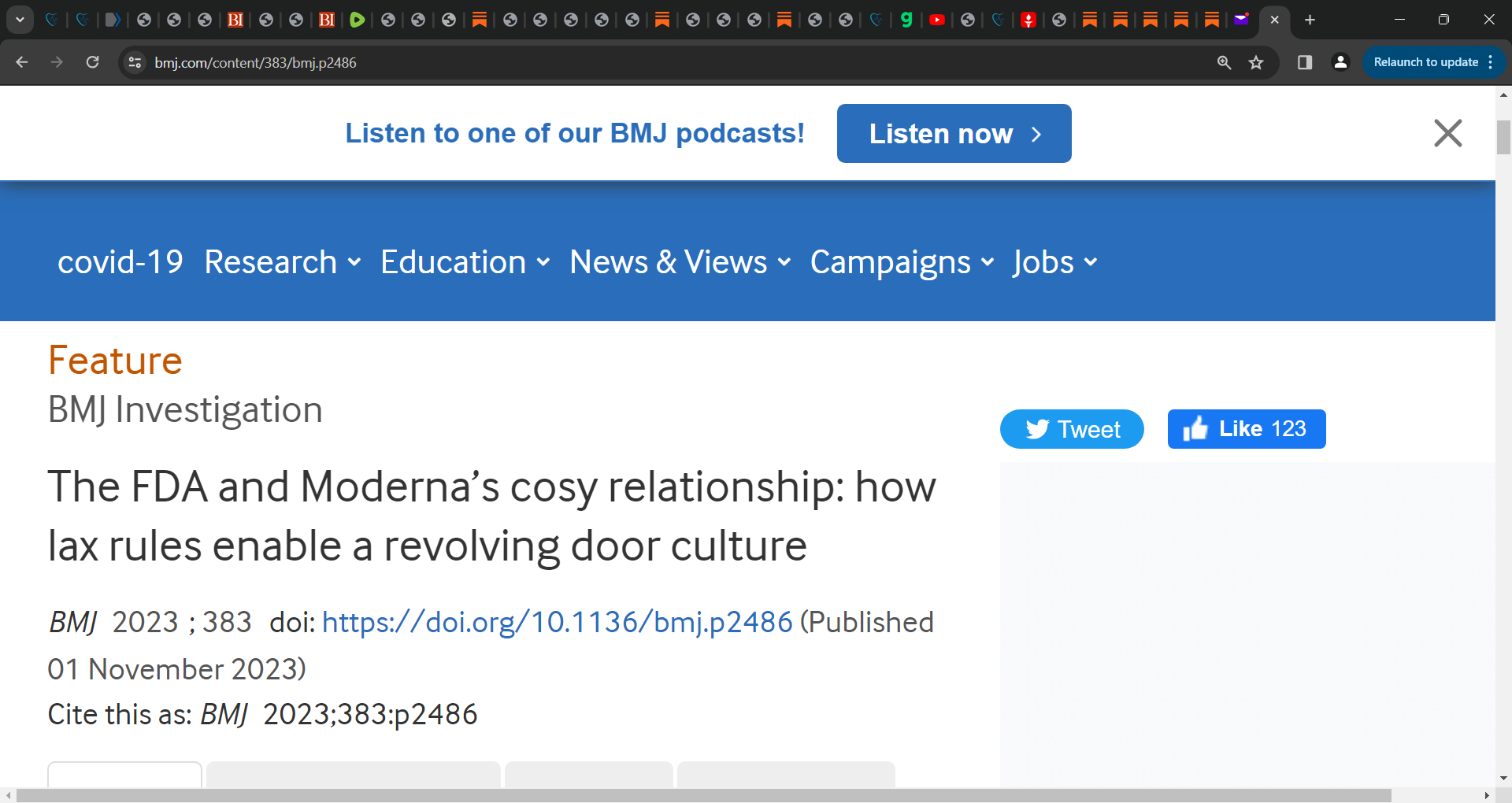This screenshot has height=803, width=1512.
Task: Switch to the green play icon tab
Action: point(358,20)
